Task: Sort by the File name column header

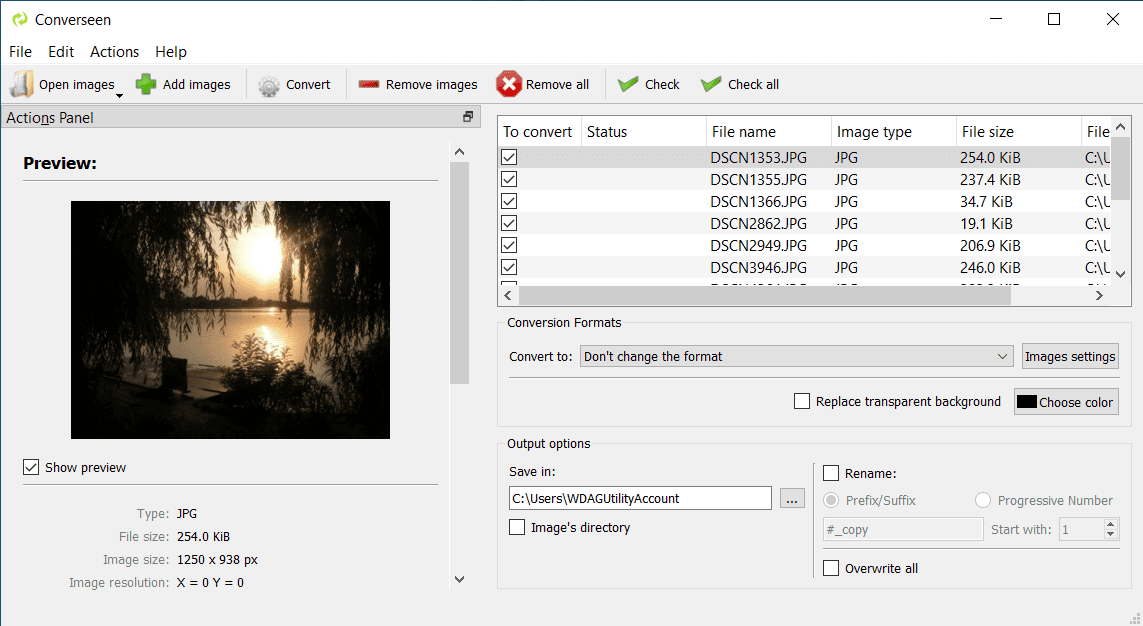Action: [768, 132]
